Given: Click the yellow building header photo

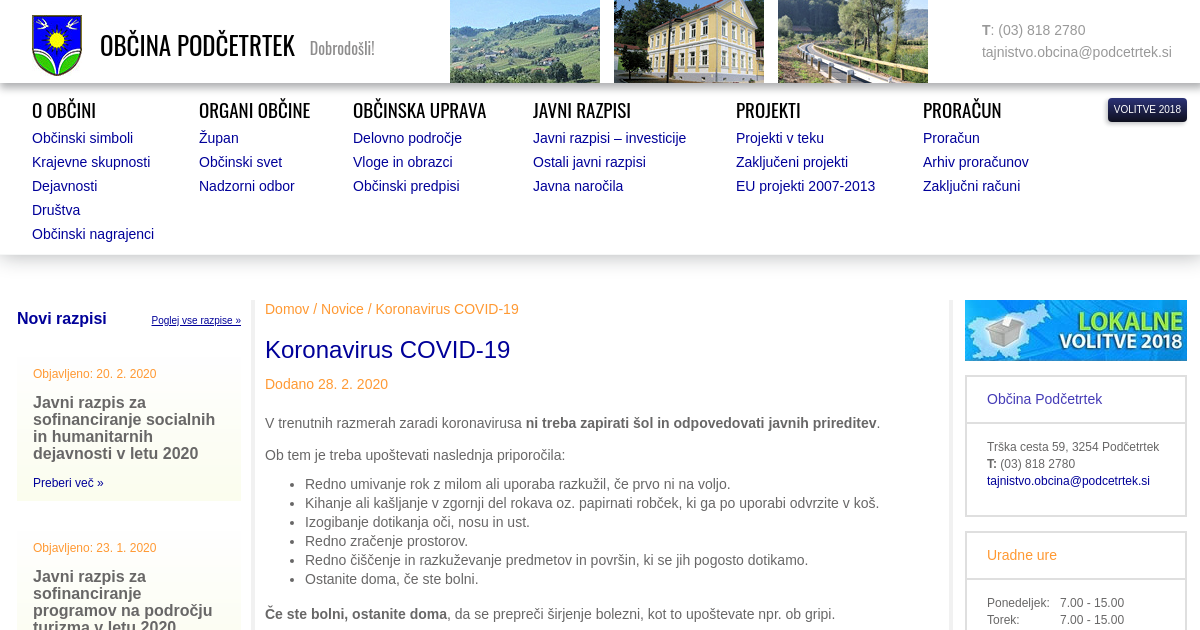Looking at the screenshot, I should [x=688, y=41].
